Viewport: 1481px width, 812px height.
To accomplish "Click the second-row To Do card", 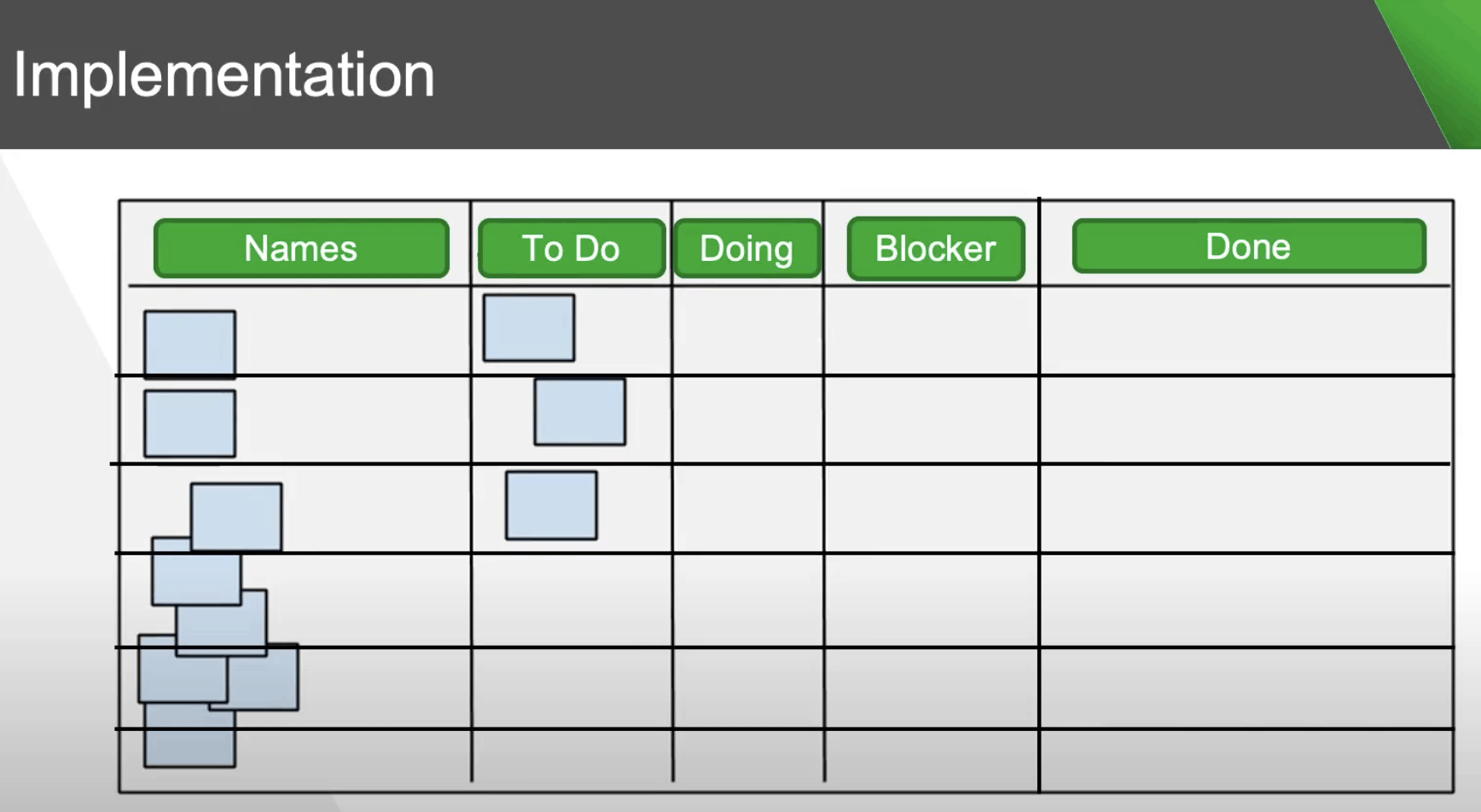I will (580, 412).
